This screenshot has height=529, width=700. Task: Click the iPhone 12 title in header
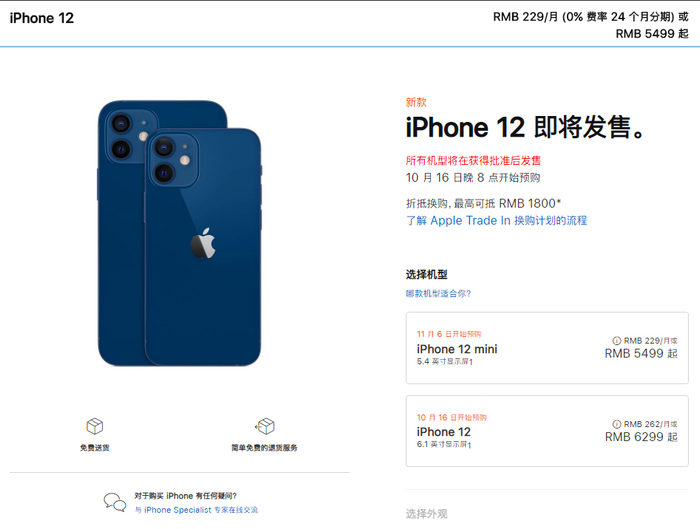tap(42, 18)
